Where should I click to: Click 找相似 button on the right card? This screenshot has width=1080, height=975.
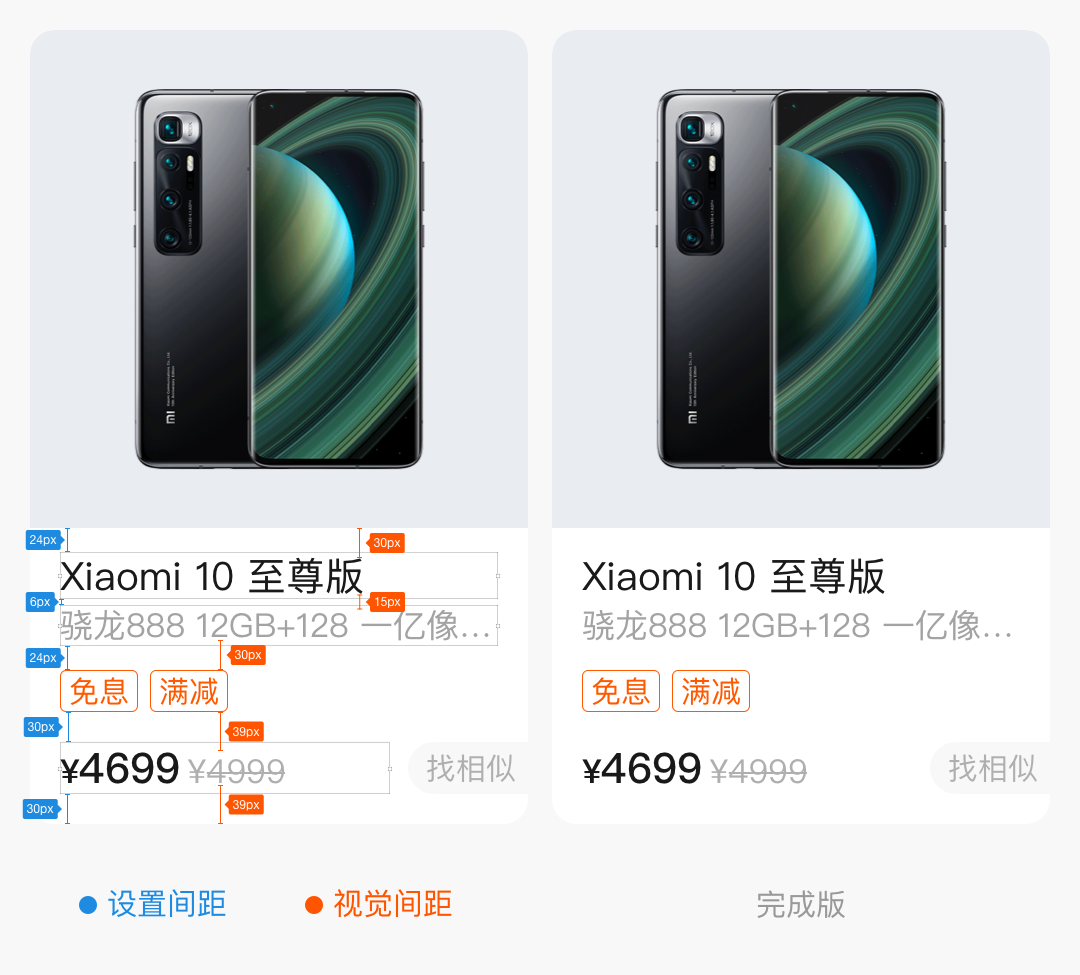(990, 768)
